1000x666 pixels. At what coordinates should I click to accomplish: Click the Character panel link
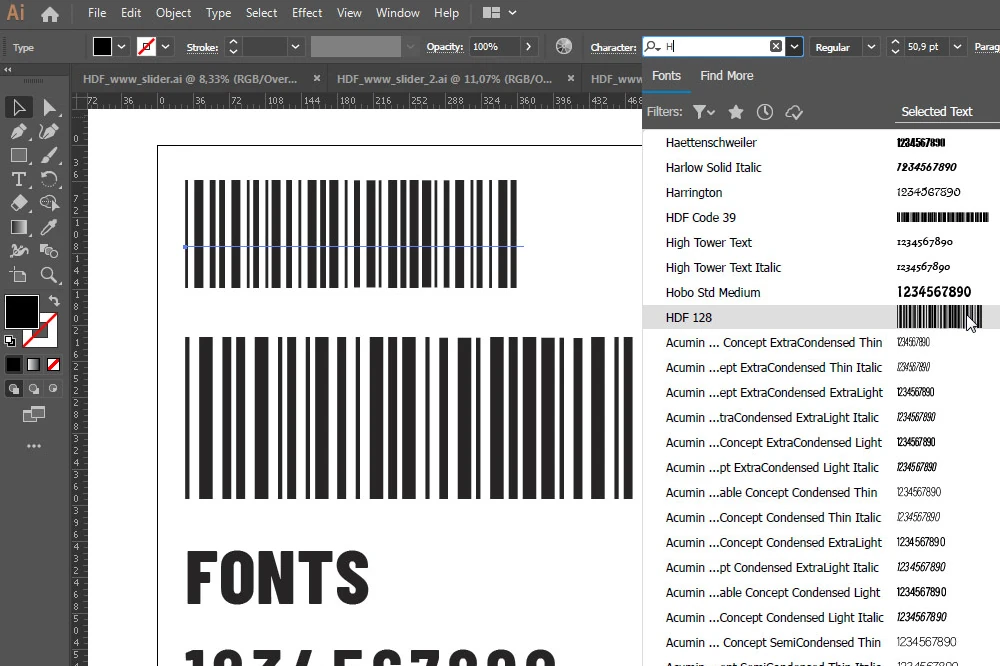click(613, 47)
